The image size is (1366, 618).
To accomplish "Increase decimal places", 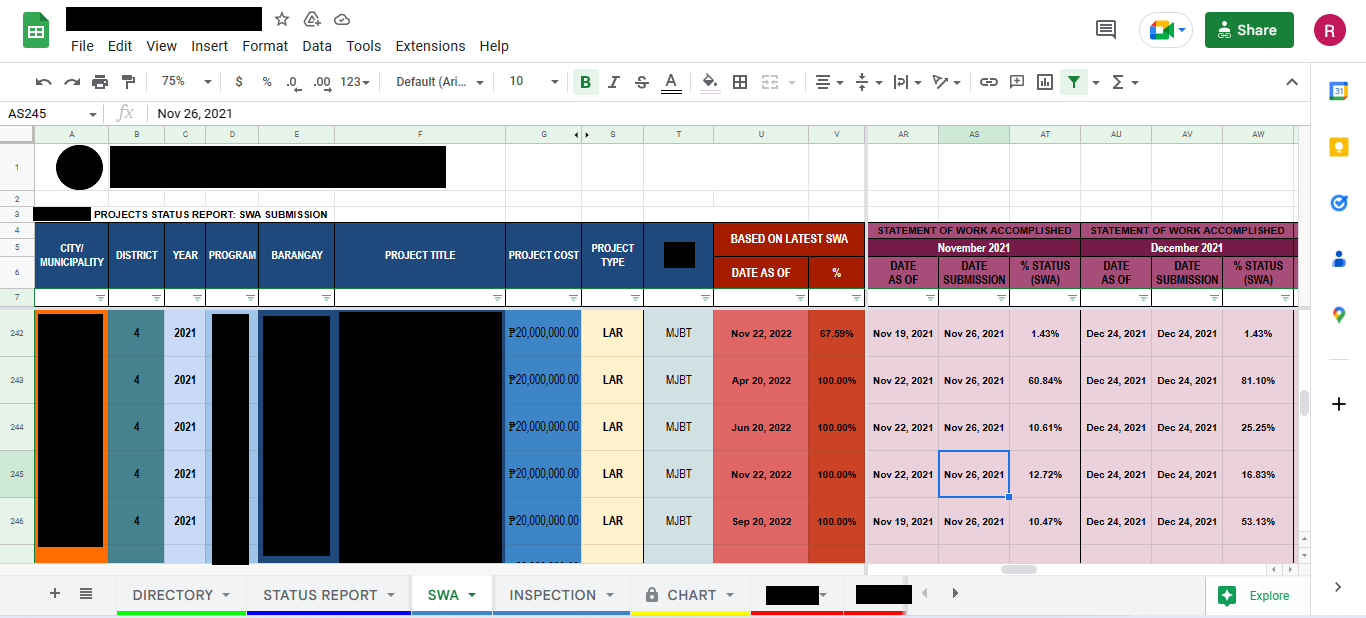I will point(321,82).
